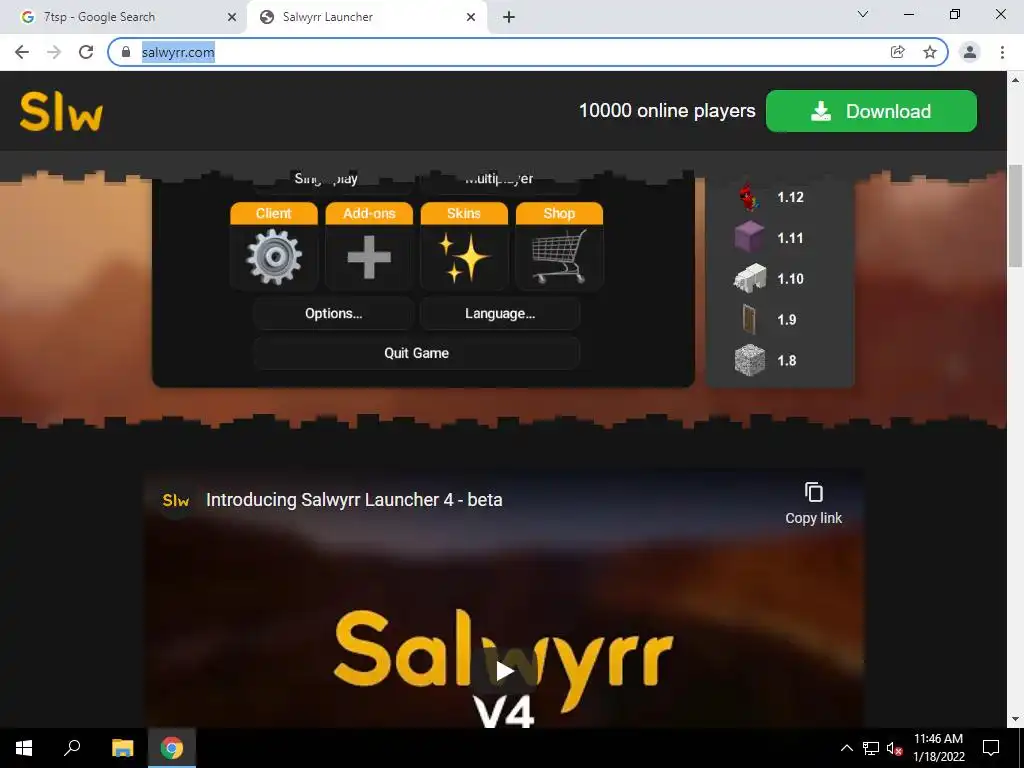Open the Skins sparkle icon
This screenshot has height=768, width=1024.
464,257
